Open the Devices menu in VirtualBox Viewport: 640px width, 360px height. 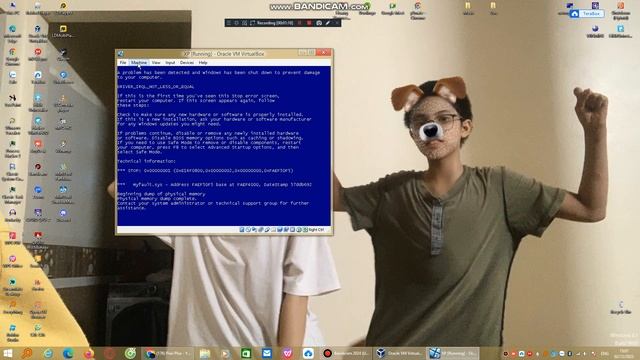coord(187,63)
